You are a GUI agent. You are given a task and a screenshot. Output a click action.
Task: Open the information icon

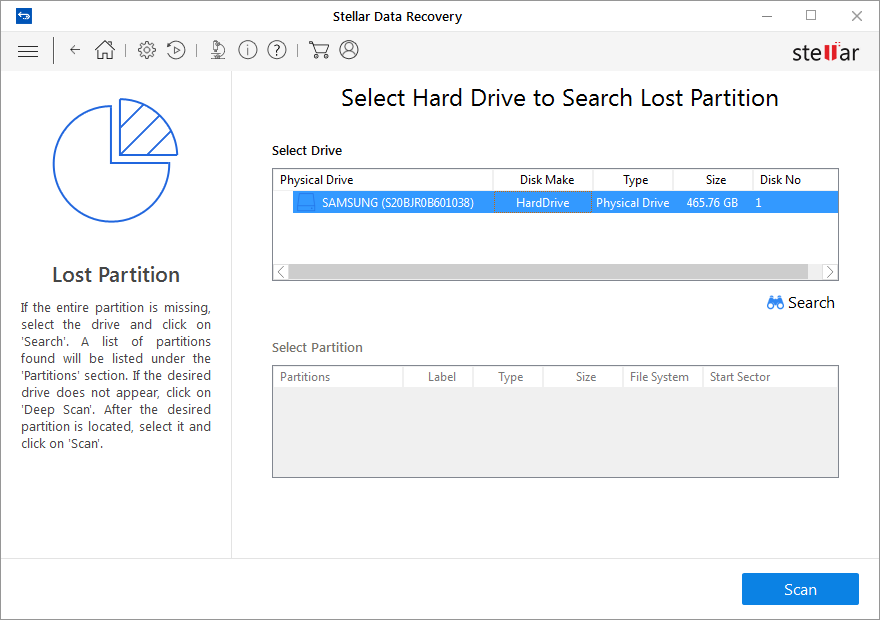(x=248, y=50)
